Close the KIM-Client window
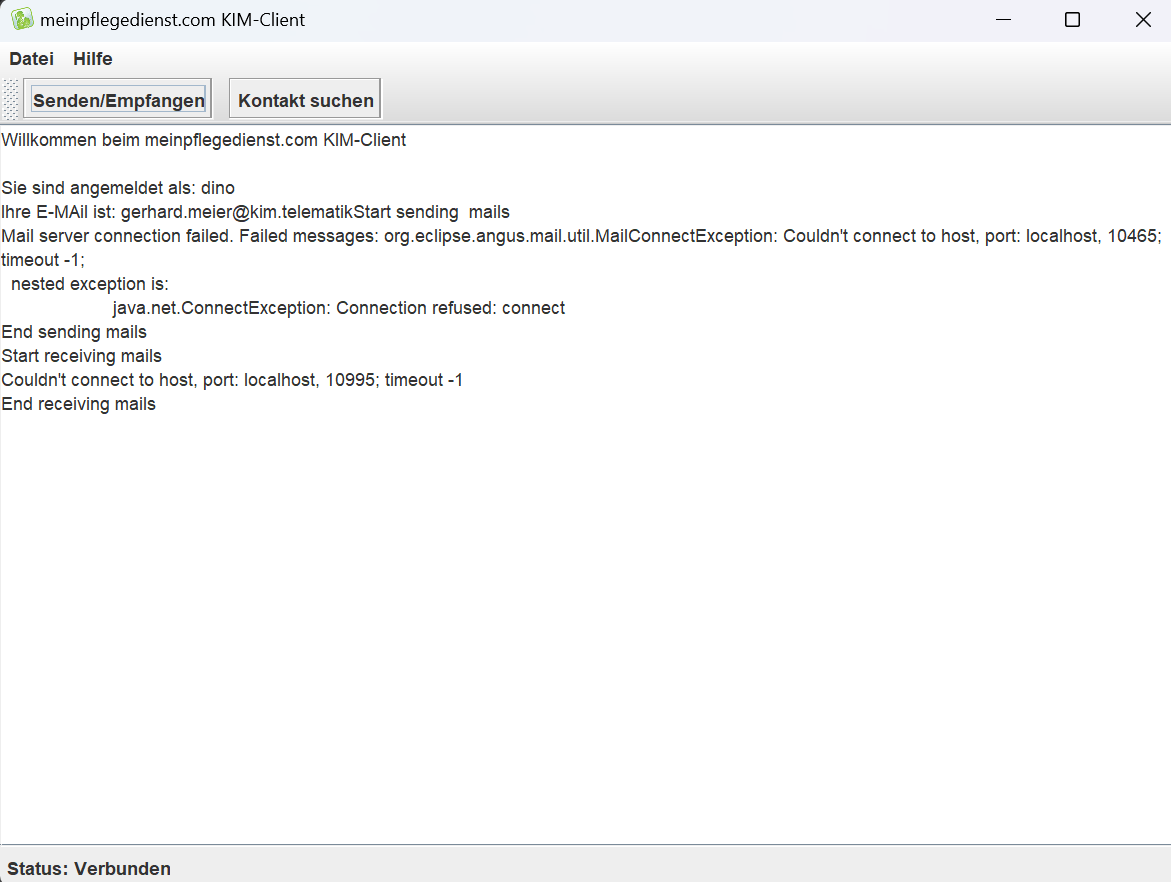The width and height of the screenshot is (1171, 882). point(1143,19)
